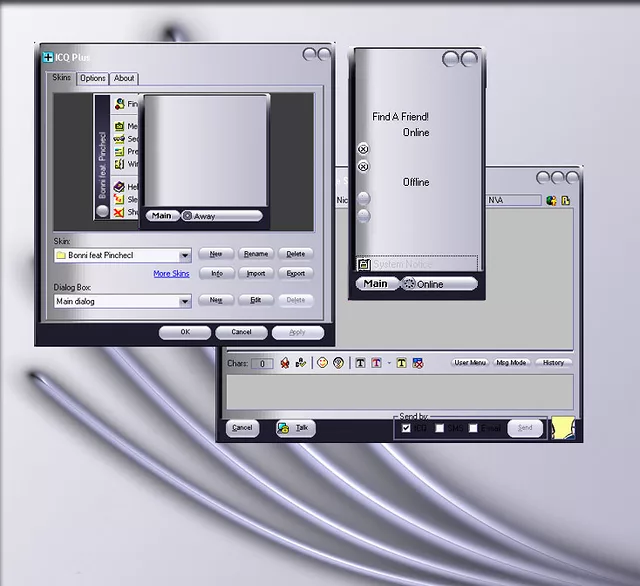Click the red font color icon

point(377,363)
